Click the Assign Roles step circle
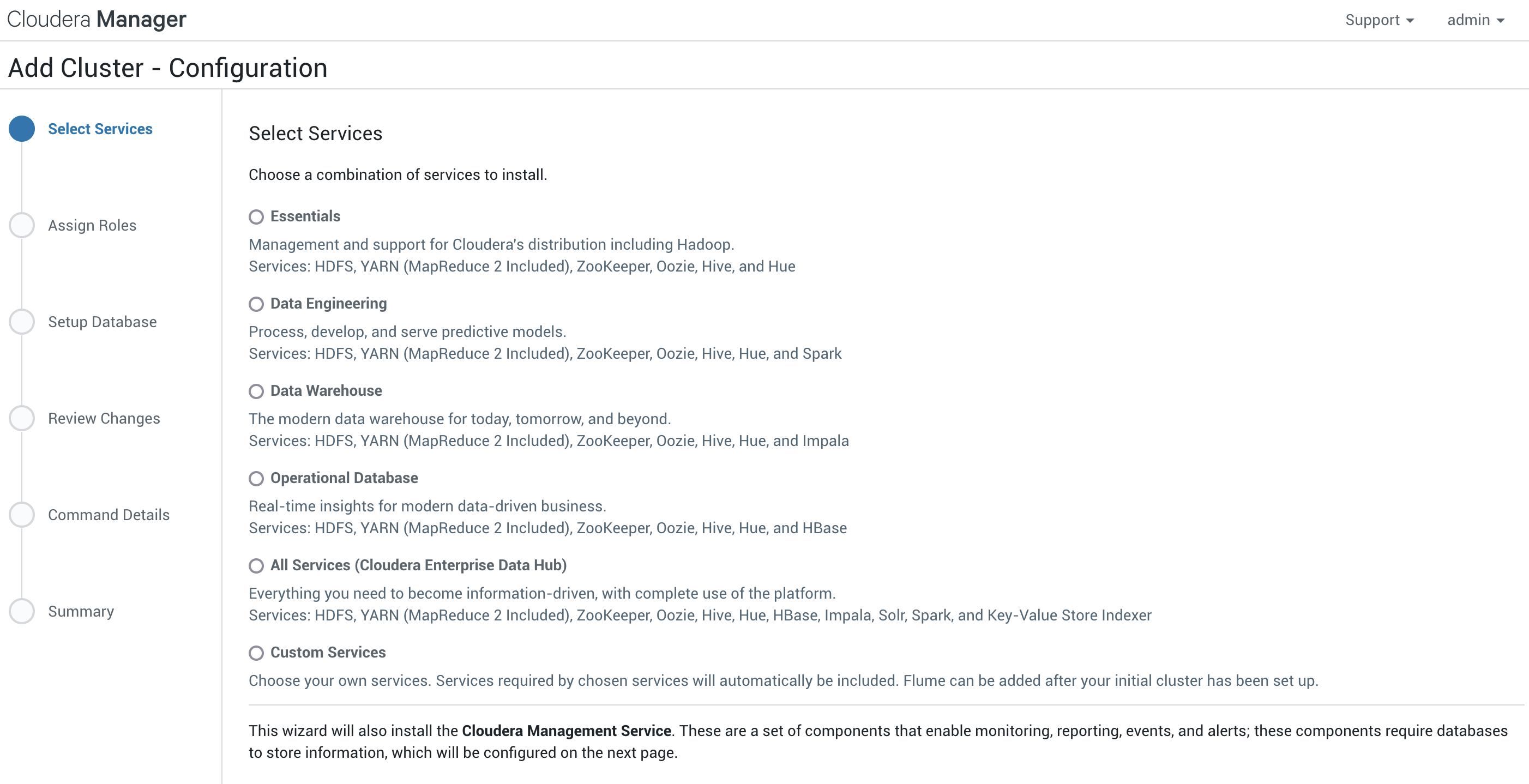Screen dimensions: 1529x784 point(22,226)
